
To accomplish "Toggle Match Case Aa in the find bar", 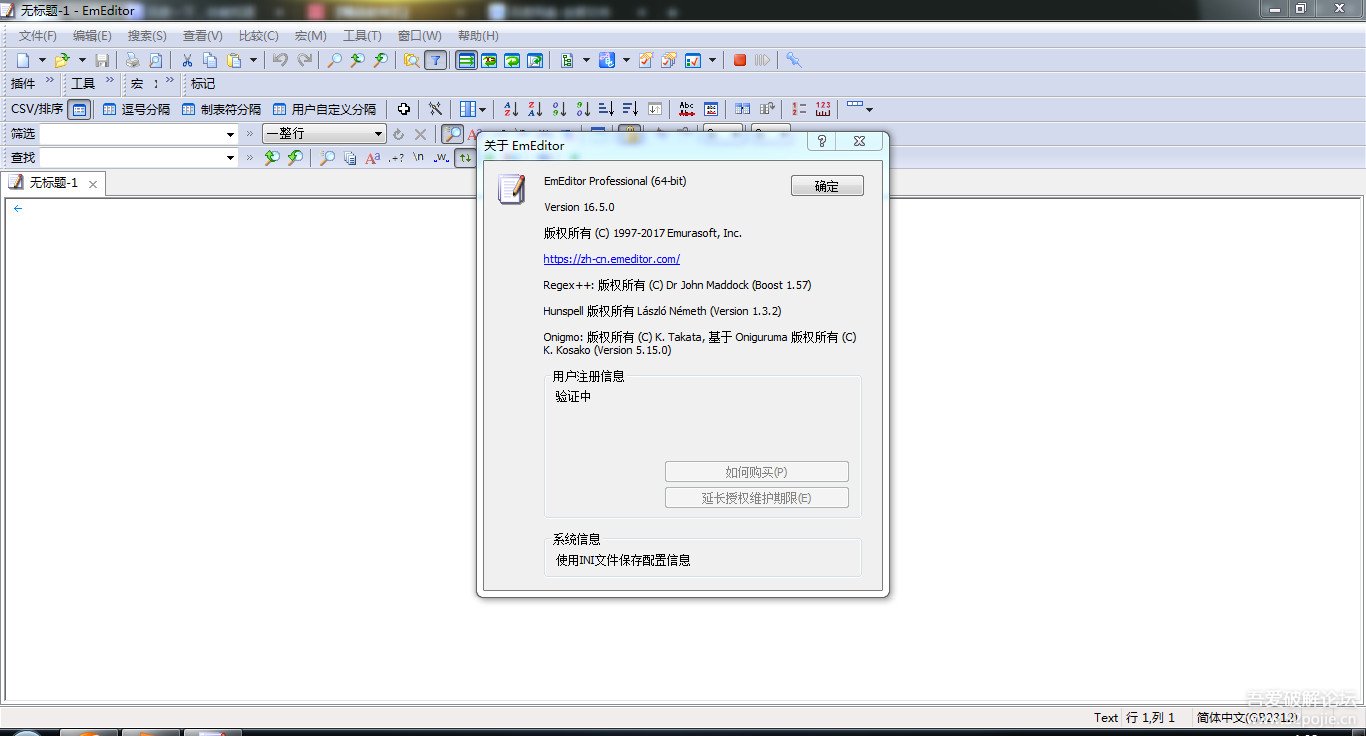I will (x=373, y=158).
